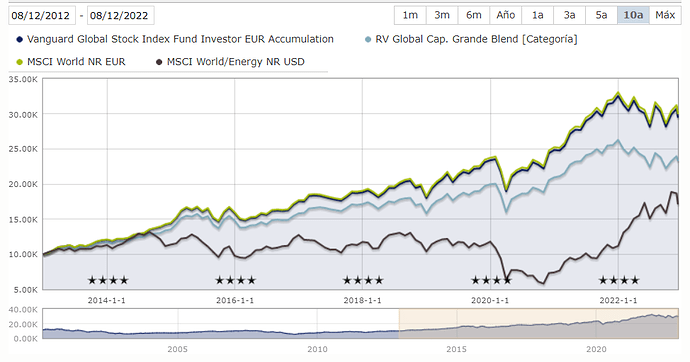Screen dimensions: 690x362
Task: Click the star rating above 2018-1-1
Action: (x=363, y=280)
